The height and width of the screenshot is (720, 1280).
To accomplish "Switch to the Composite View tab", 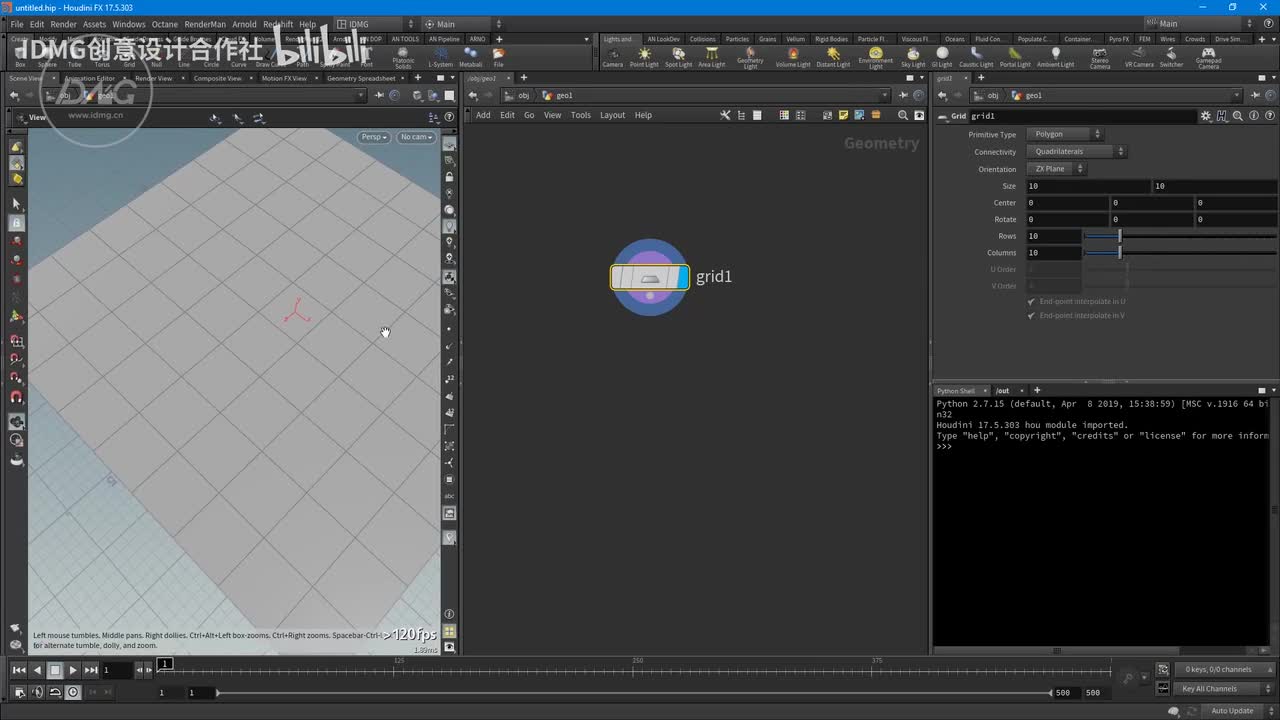I will coord(217,78).
